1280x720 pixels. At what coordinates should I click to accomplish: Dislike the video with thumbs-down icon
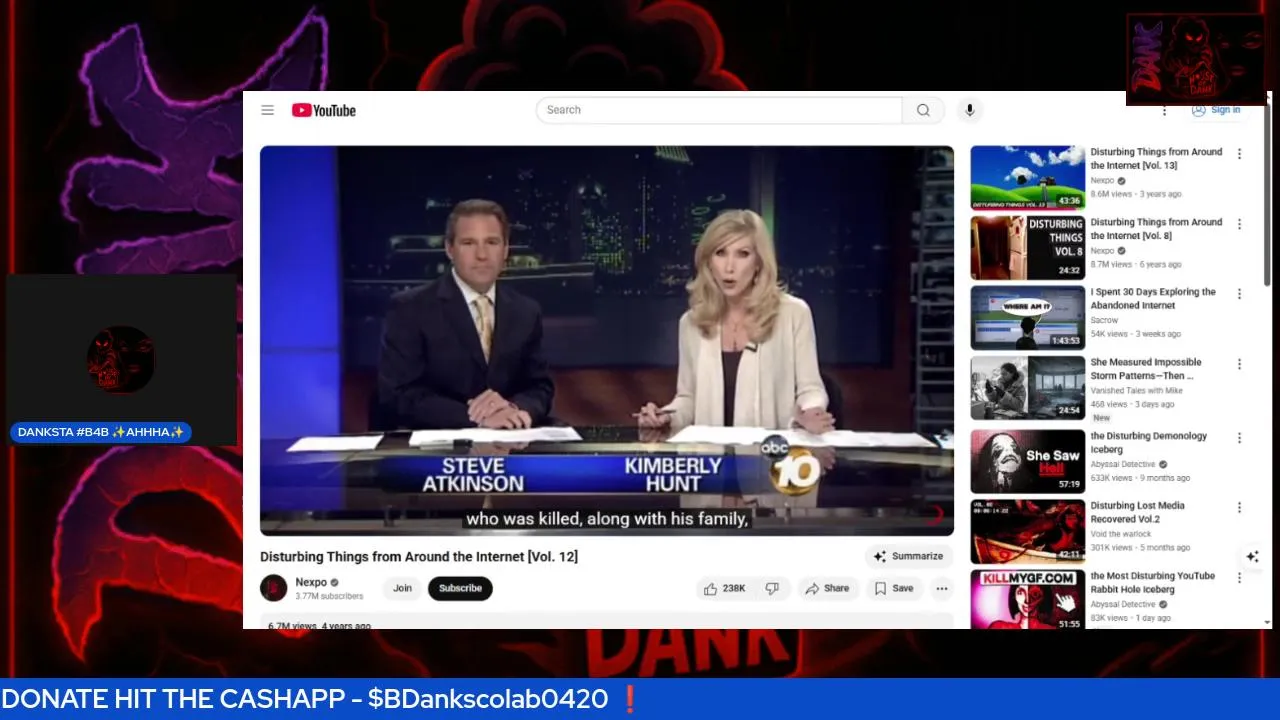pos(772,588)
